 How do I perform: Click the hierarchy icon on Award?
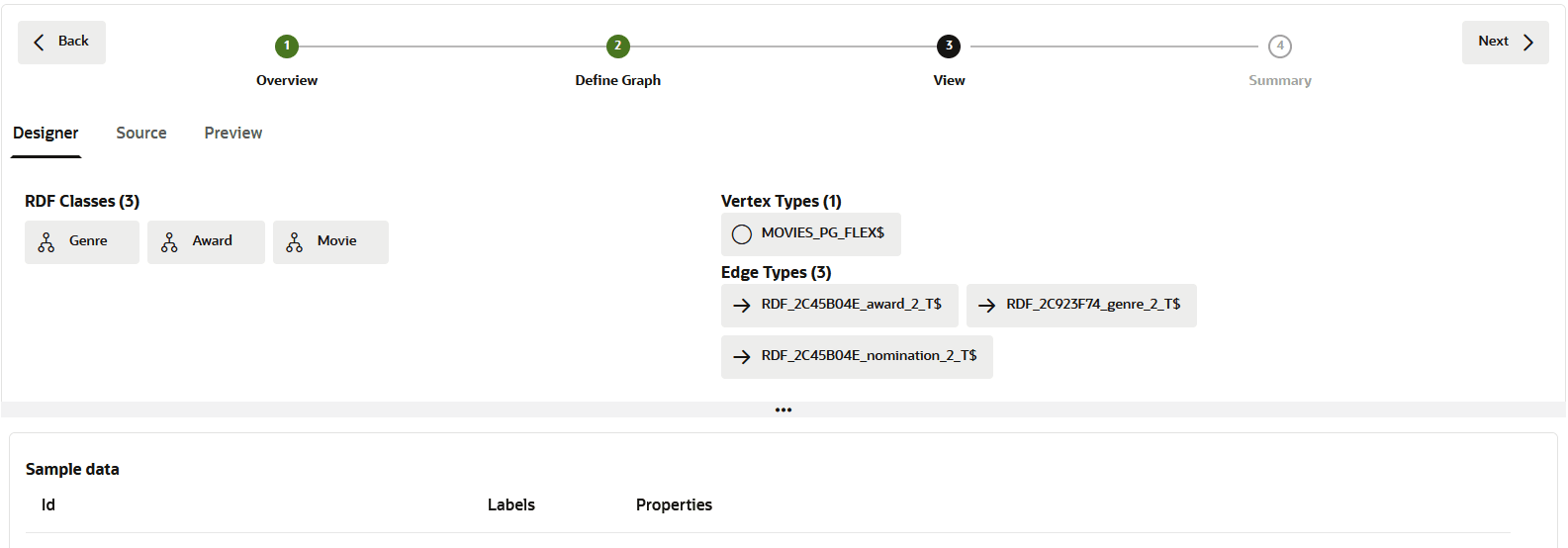[169, 242]
